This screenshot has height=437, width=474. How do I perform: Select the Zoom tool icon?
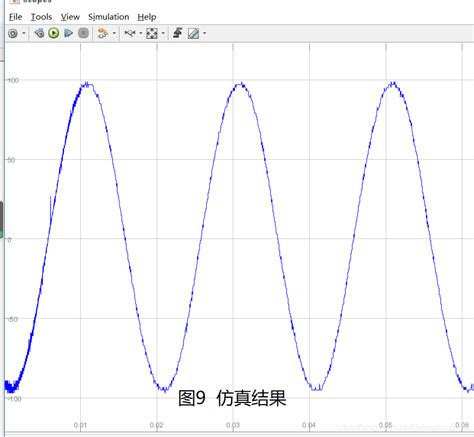(130, 33)
